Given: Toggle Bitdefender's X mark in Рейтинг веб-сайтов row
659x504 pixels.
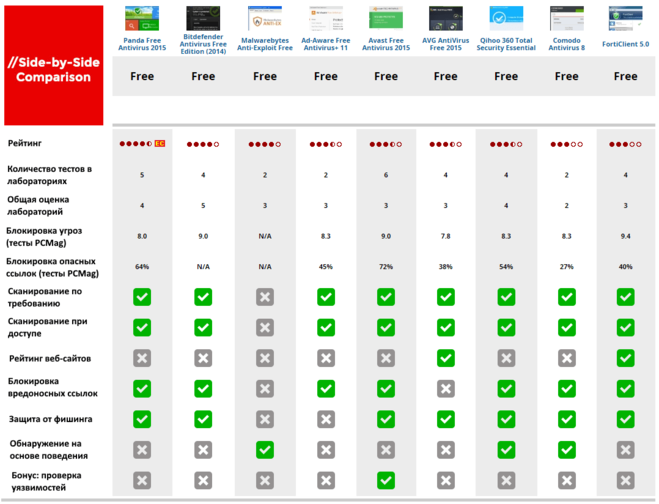Looking at the screenshot, I should click(x=203, y=358).
